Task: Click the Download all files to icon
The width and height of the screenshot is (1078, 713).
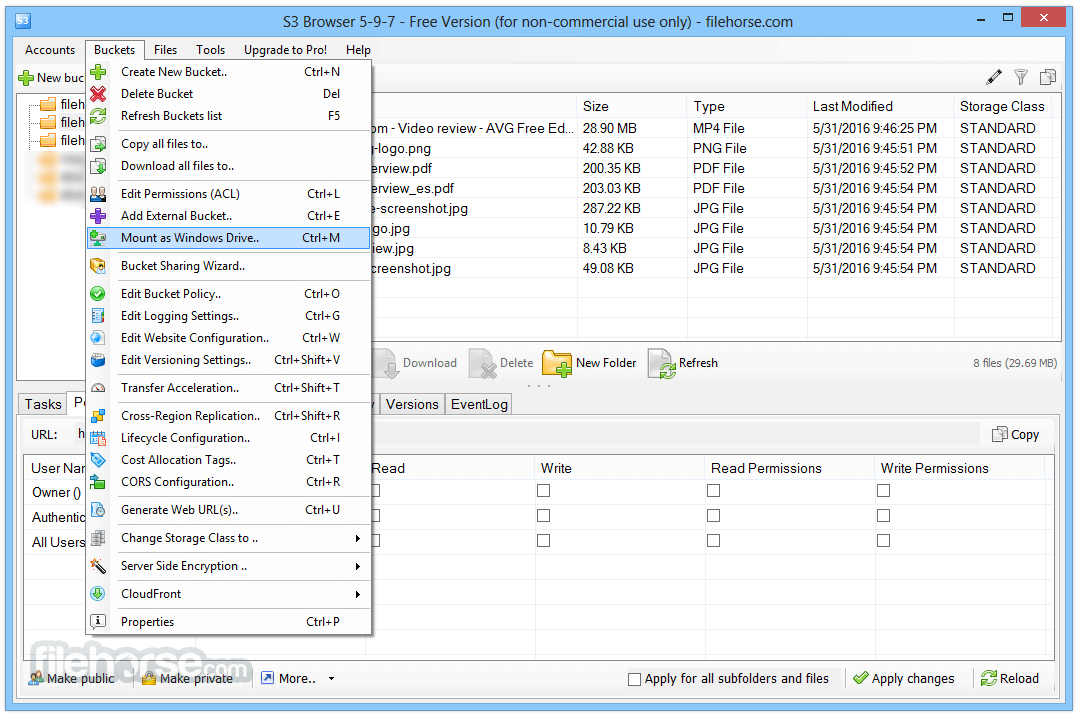Action: pos(98,166)
